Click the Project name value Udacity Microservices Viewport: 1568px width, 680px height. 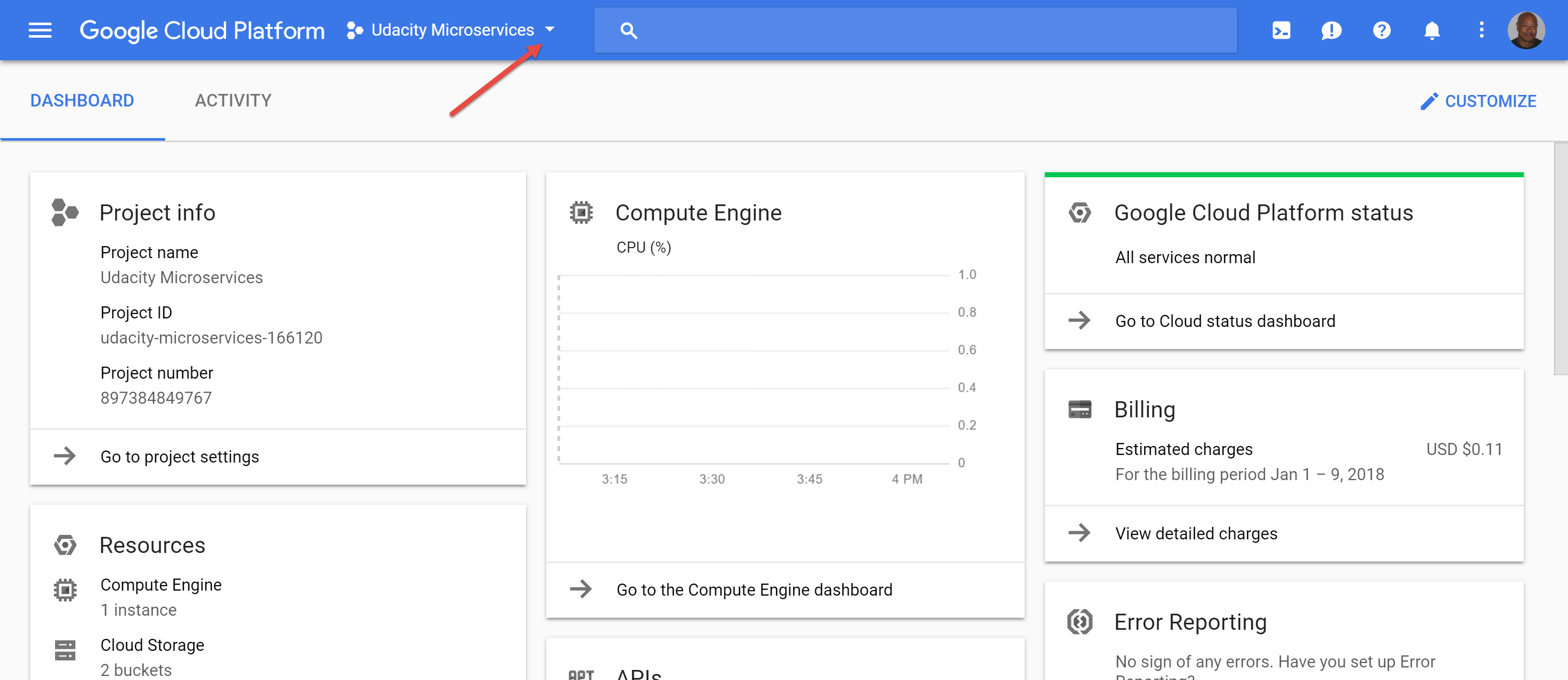[x=181, y=278]
